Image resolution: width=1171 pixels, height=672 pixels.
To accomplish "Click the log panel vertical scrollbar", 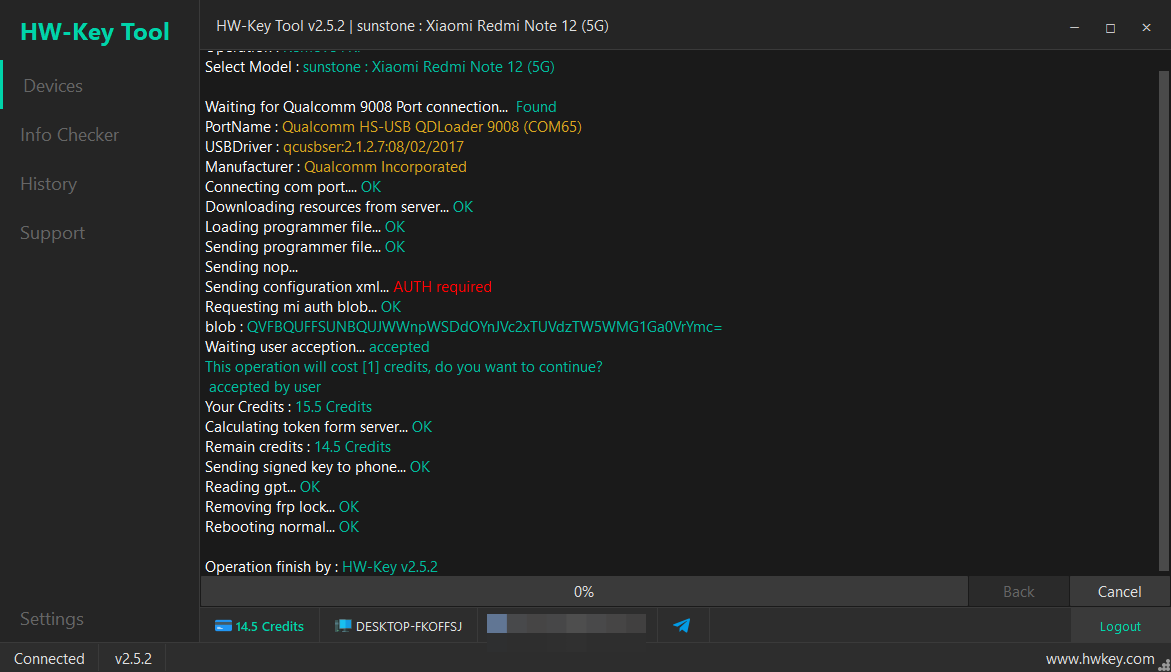I will tap(1164, 321).
